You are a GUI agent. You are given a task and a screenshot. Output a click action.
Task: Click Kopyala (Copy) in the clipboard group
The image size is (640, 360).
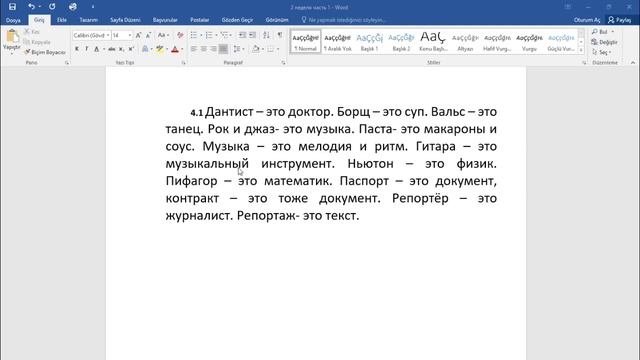pyautogui.click(x=37, y=42)
